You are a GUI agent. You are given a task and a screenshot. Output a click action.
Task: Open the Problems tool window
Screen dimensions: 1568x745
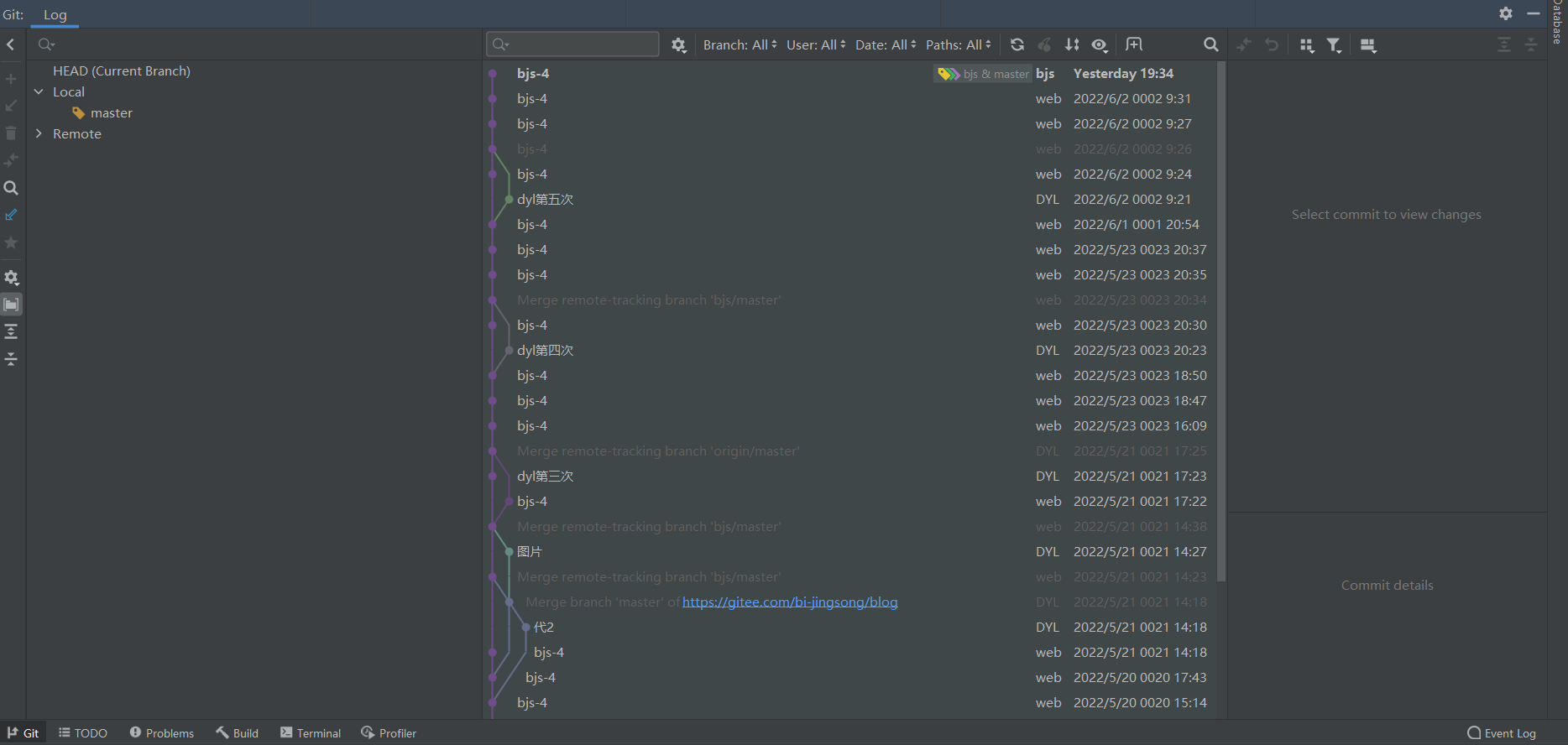pos(162,733)
